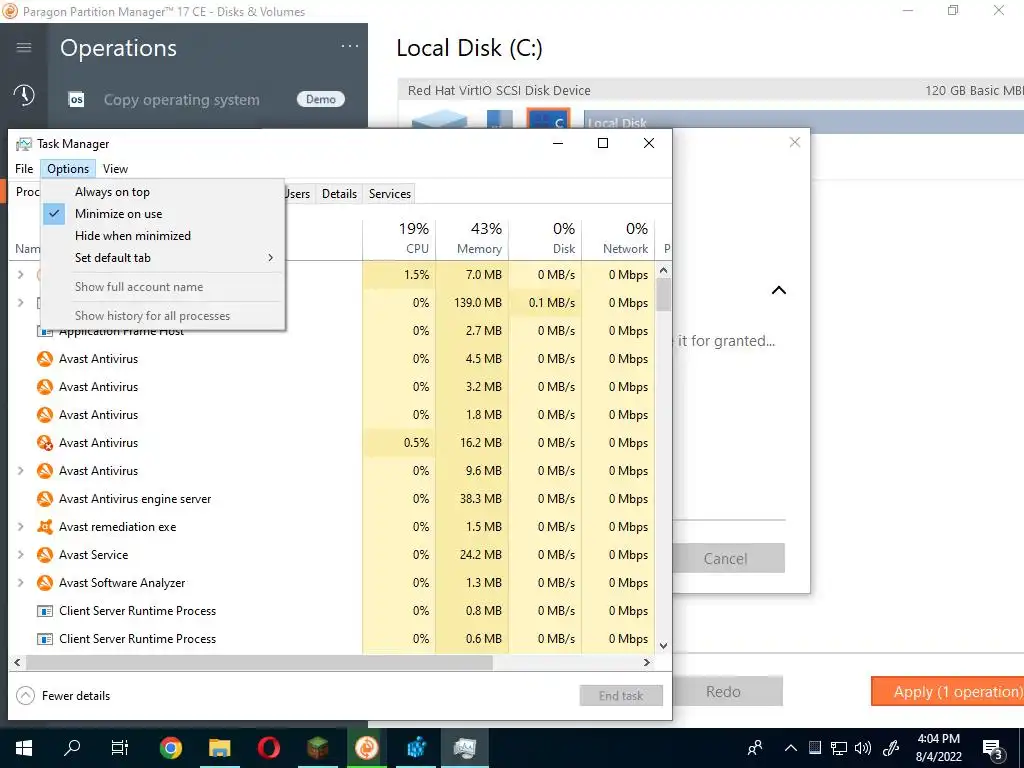The height and width of the screenshot is (768, 1024).
Task: Click the process list vertical scrollbar thumb
Action: [664, 295]
